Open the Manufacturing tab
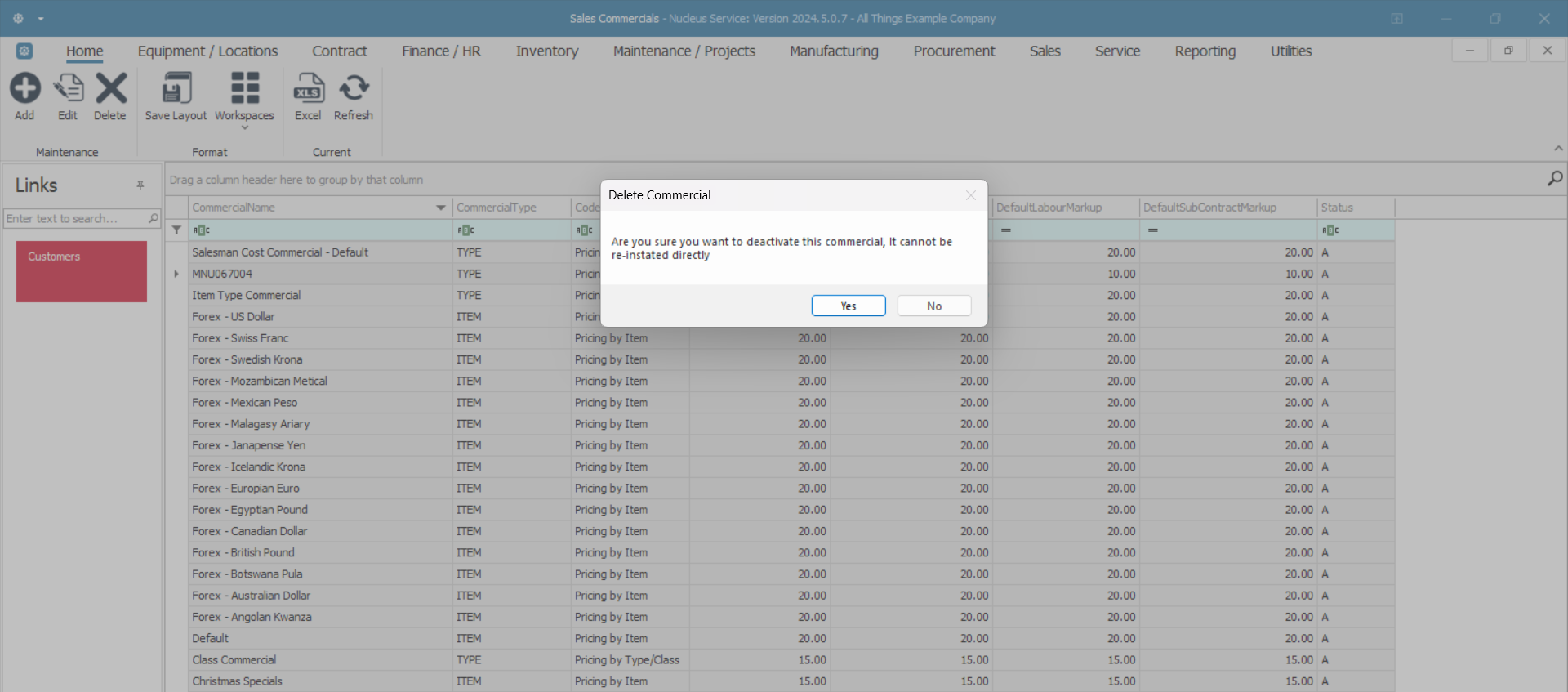The image size is (1568, 692). (834, 51)
